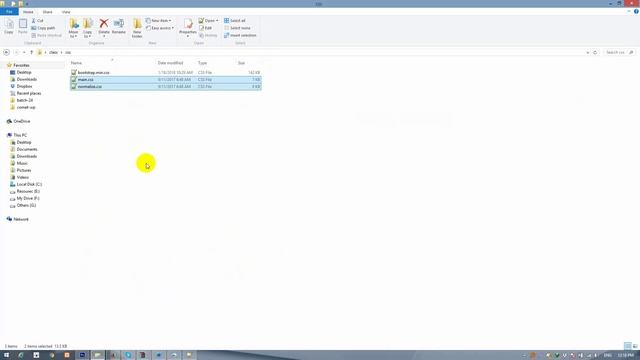Open Local Disk (C:) drive

[x=29, y=184]
